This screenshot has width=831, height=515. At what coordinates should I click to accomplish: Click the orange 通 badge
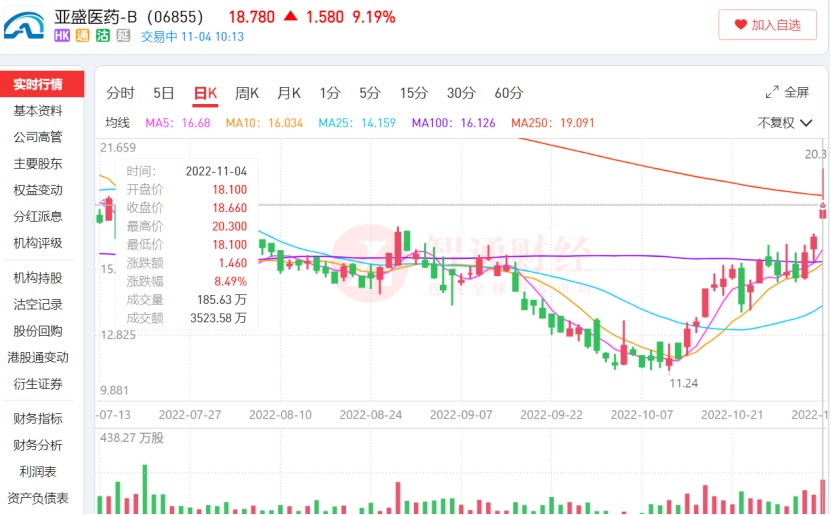tap(82, 35)
